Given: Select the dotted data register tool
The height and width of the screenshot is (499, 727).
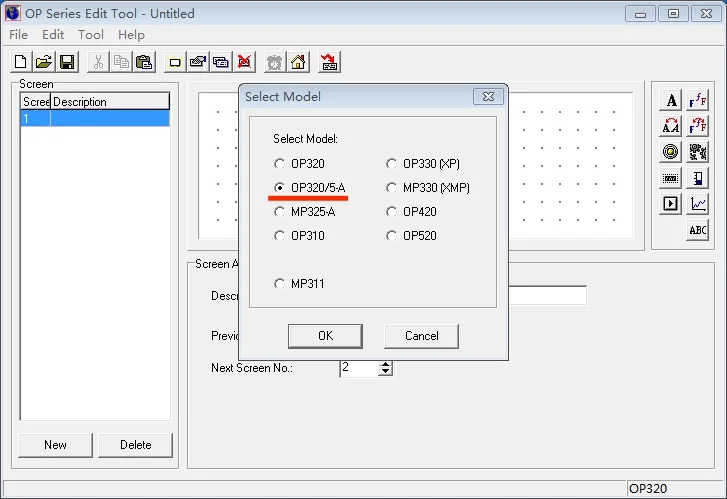Looking at the screenshot, I should pos(670,178).
